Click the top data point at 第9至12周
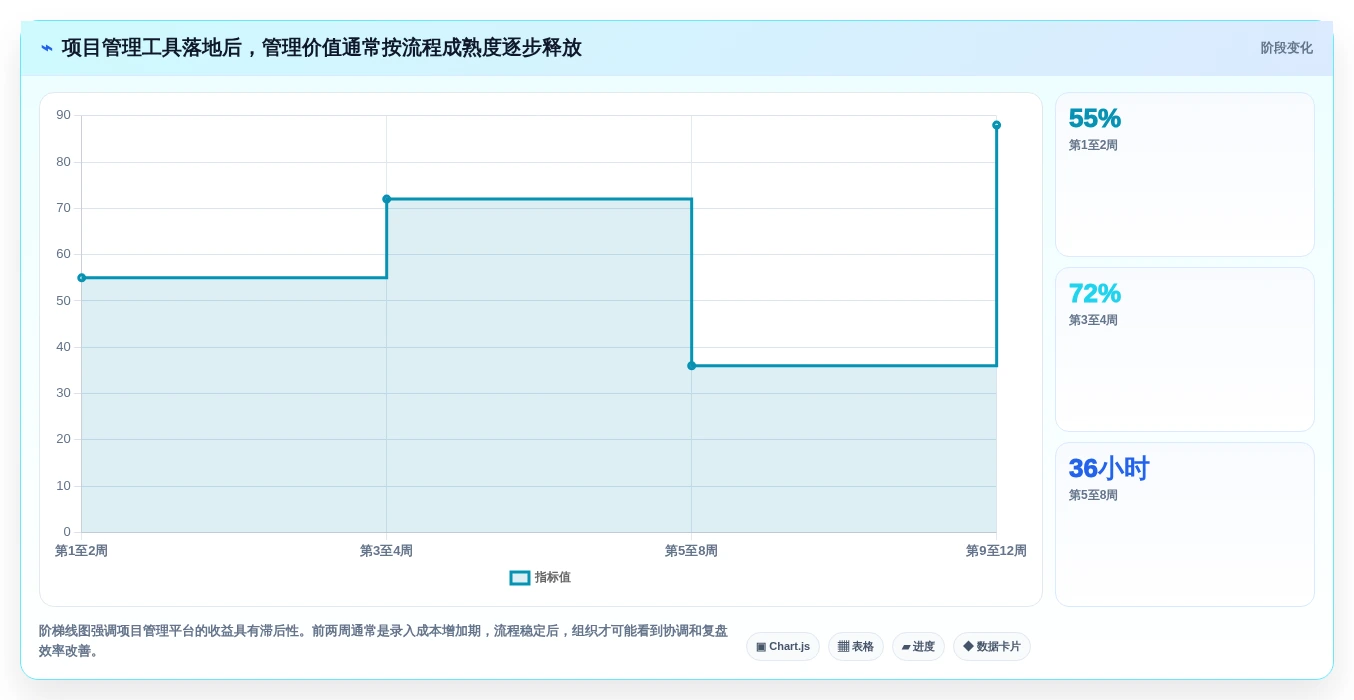The image size is (1354, 700). click(997, 125)
